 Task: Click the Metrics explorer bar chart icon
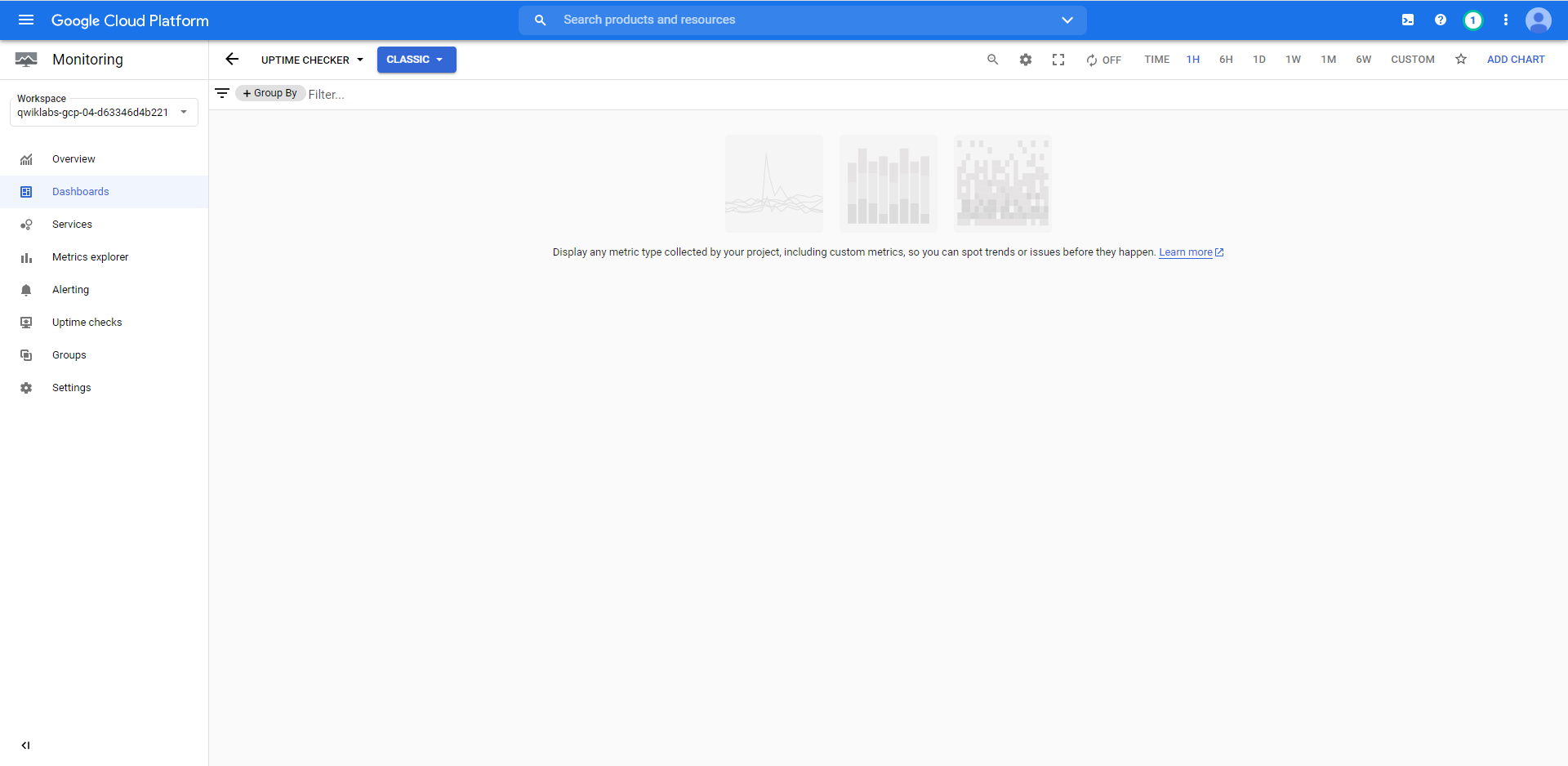26,257
